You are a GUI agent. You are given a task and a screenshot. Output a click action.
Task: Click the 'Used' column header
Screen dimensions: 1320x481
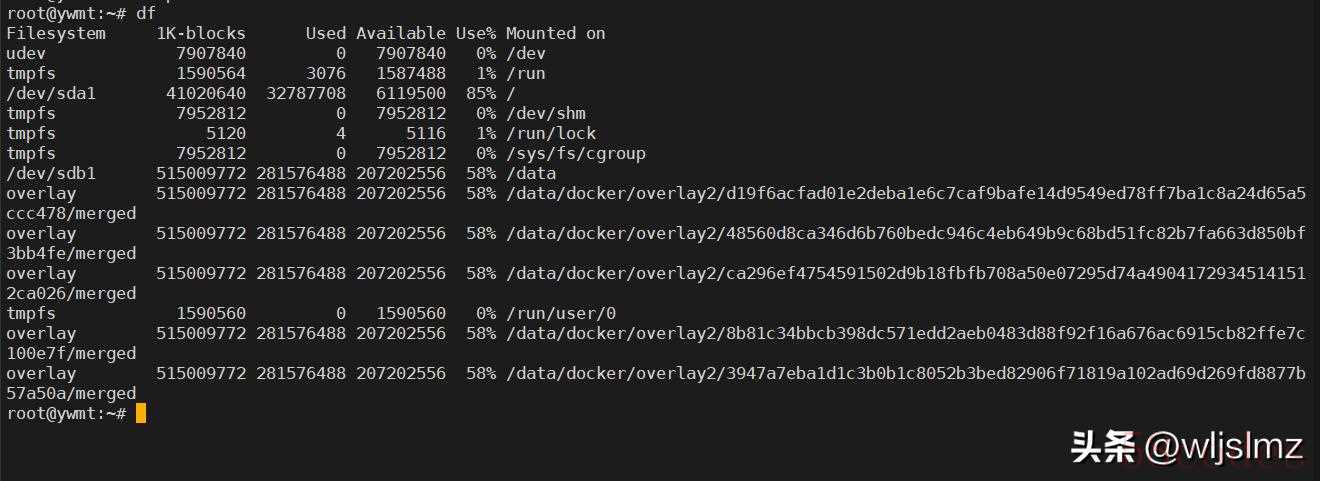click(326, 33)
